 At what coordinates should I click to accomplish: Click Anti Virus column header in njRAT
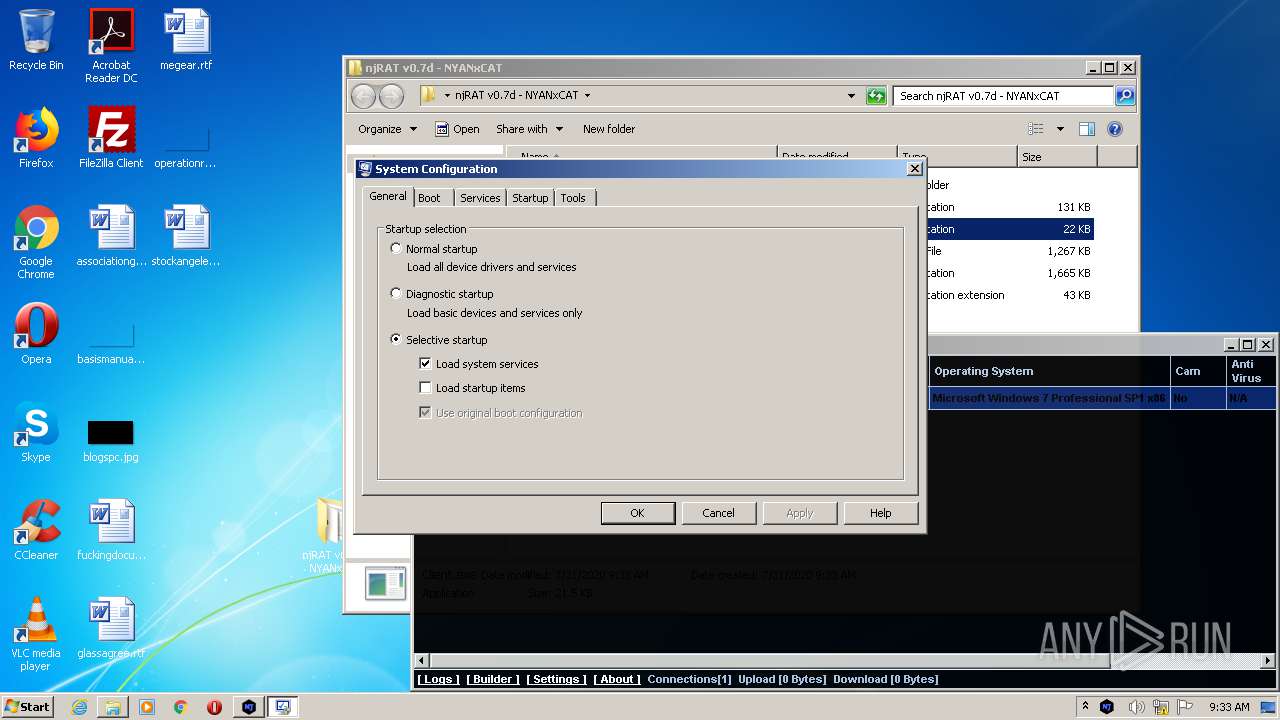coord(1251,371)
